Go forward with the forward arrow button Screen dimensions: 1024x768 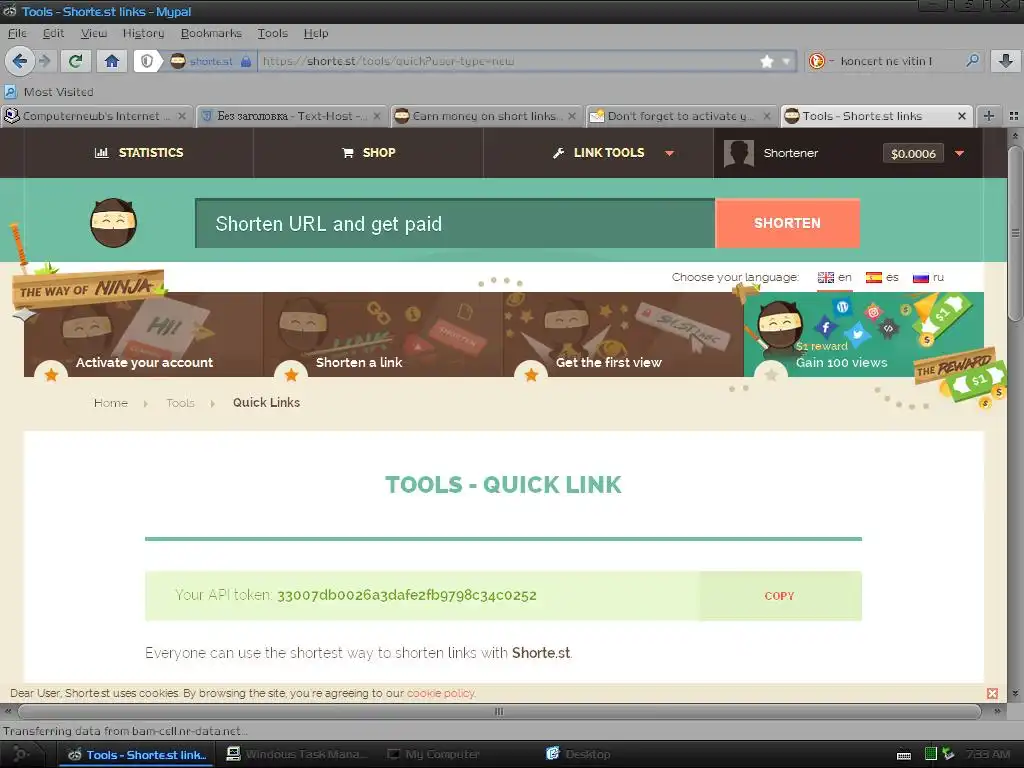(x=45, y=61)
